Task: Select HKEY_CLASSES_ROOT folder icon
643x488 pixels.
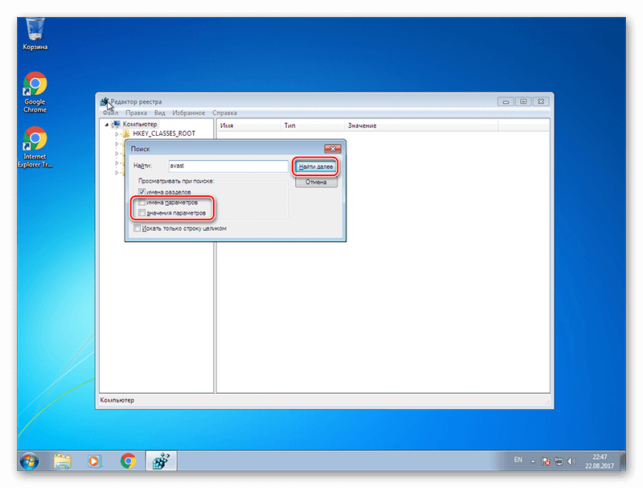Action: click(126, 134)
